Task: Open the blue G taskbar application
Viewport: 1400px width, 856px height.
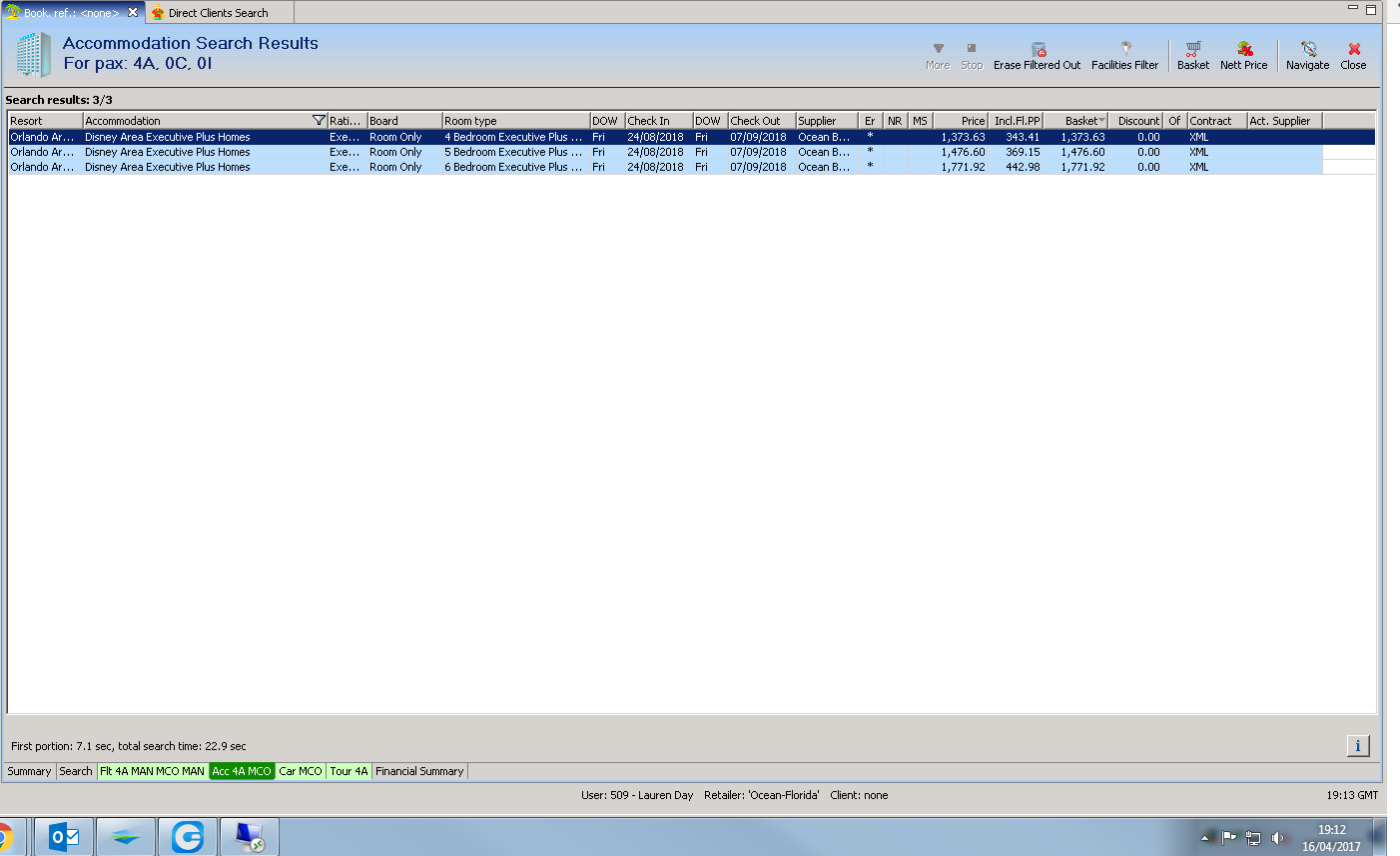Action: click(x=188, y=837)
